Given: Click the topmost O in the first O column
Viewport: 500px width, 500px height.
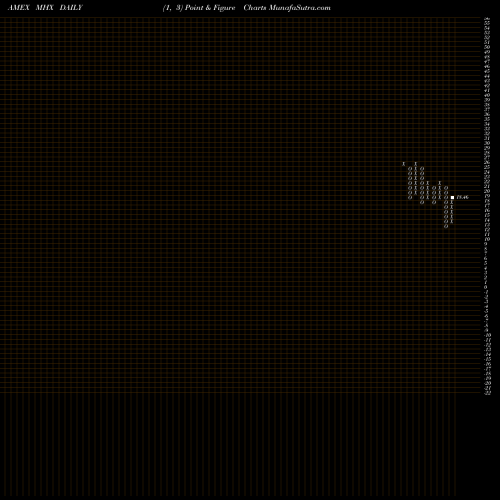Looking at the screenshot, I should tap(410, 169).
